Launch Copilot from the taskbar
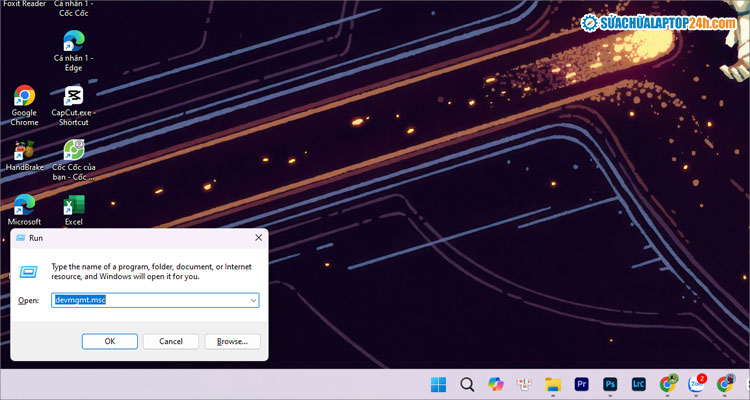Screen dimensions: 750x400 click(x=496, y=384)
